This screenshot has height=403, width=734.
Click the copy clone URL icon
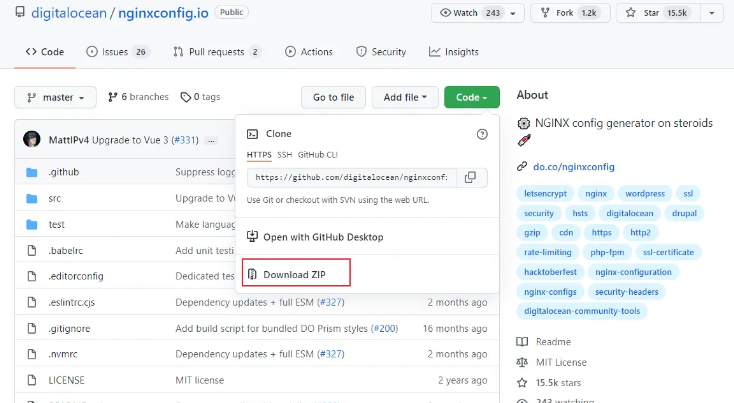pyautogui.click(x=470, y=177)
